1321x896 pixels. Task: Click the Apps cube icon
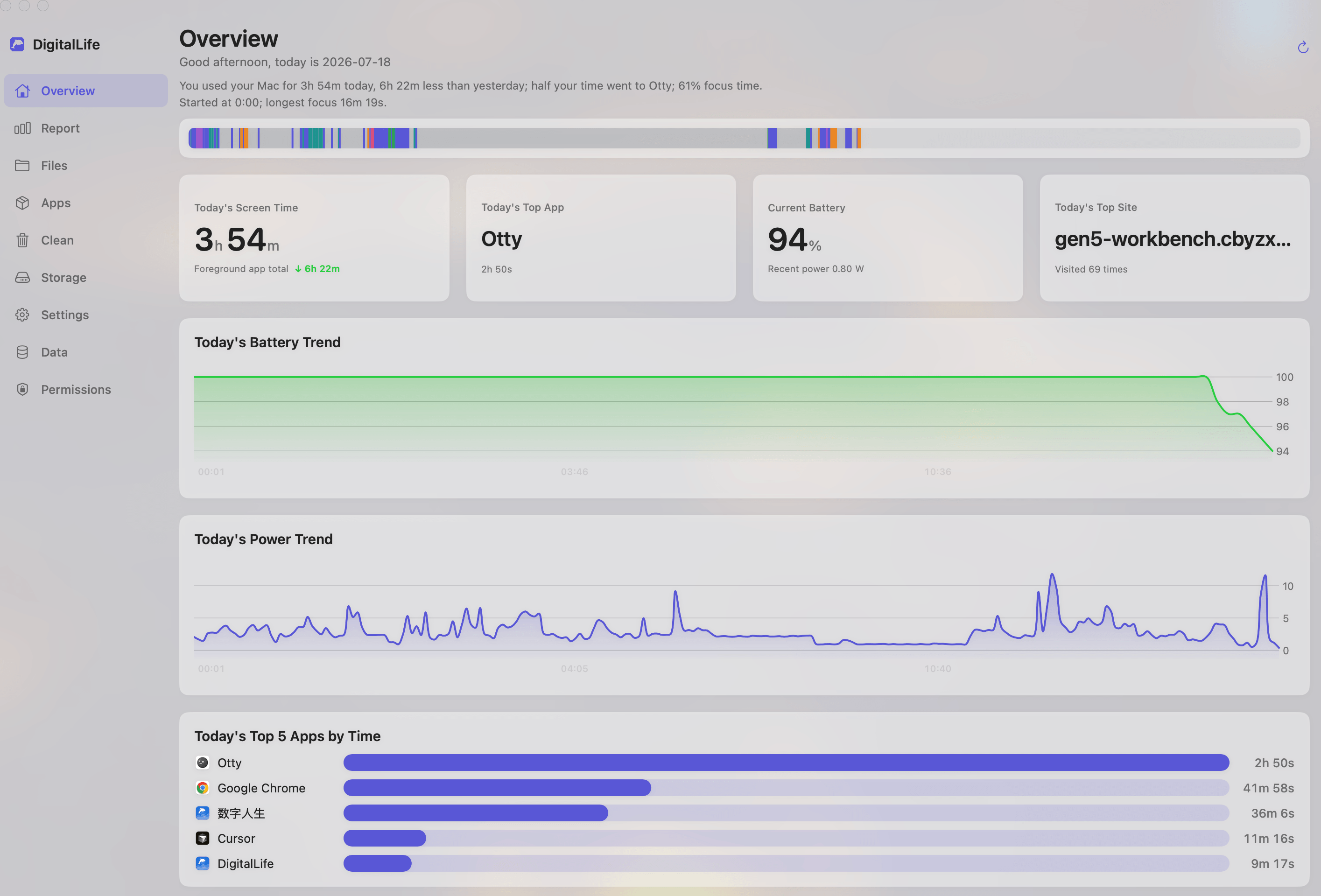tap(22, 203)
